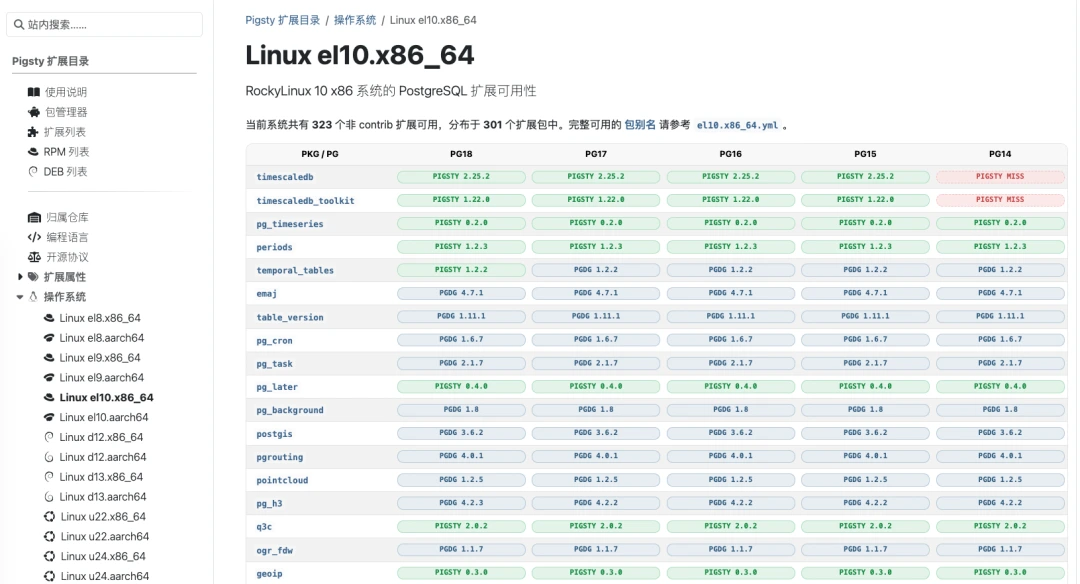Focus the 站内搜索 search field

[107, 24]
